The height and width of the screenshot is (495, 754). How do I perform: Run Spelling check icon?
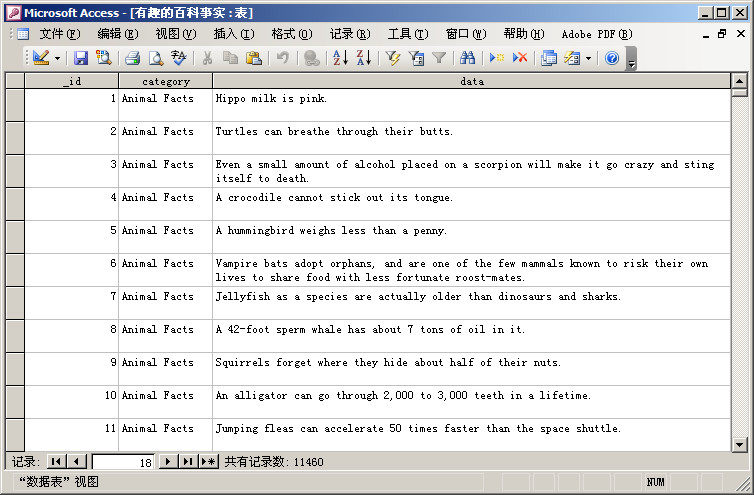pyautogui.click(x=178, y=58)
